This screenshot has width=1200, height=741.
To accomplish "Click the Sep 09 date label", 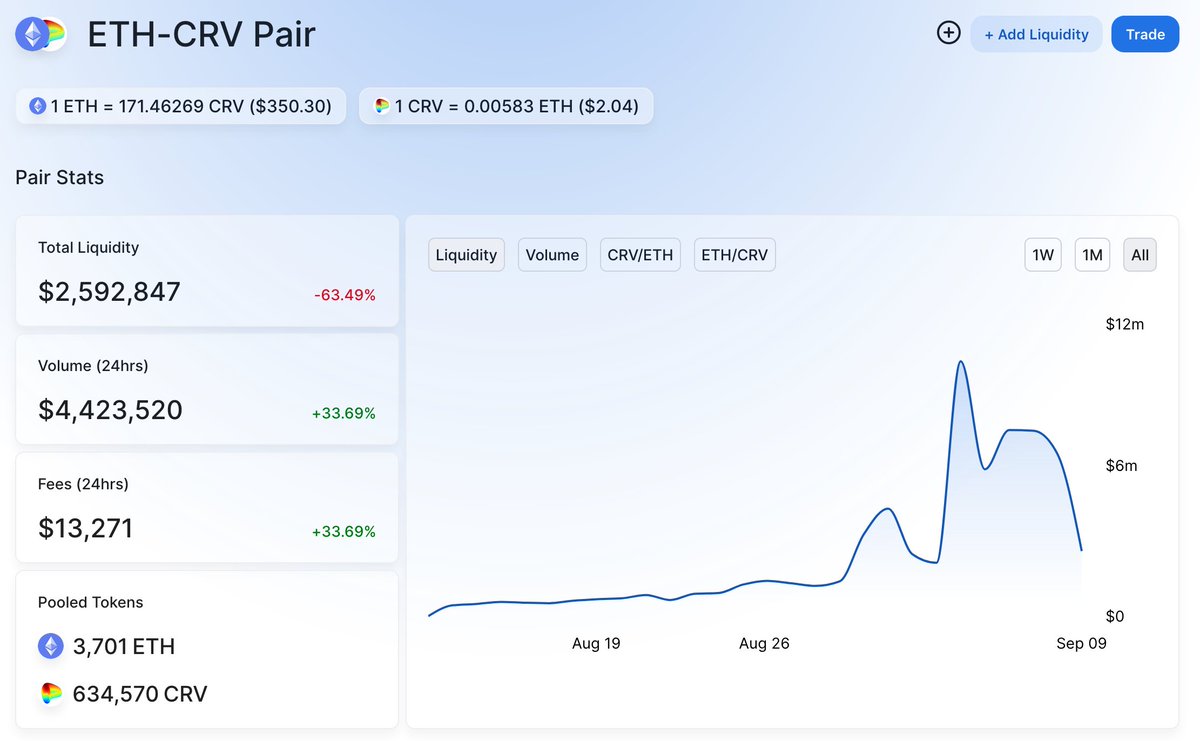I will tap(1081, 643).
